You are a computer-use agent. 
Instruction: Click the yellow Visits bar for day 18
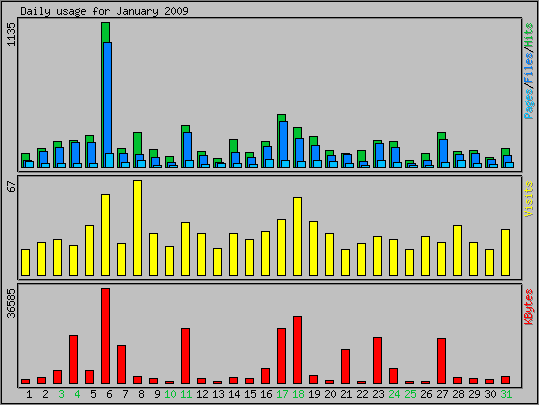click(x=297, y=236)
